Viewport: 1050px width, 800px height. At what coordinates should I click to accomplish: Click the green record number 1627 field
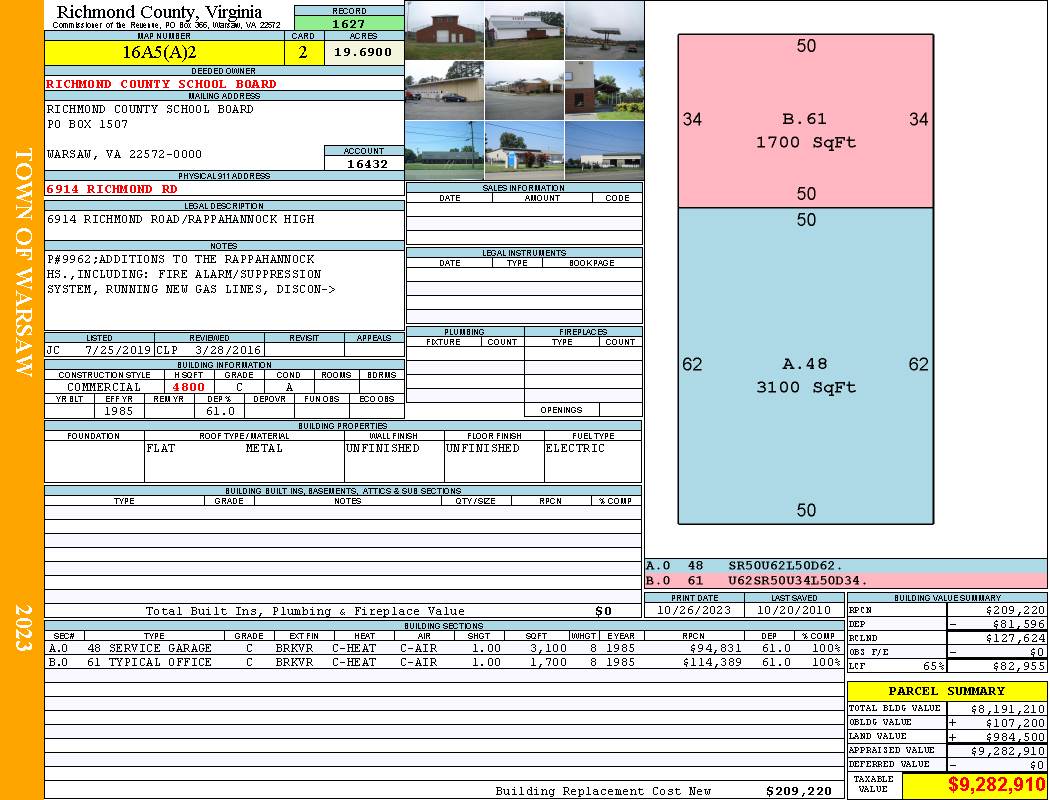[349, 23]
